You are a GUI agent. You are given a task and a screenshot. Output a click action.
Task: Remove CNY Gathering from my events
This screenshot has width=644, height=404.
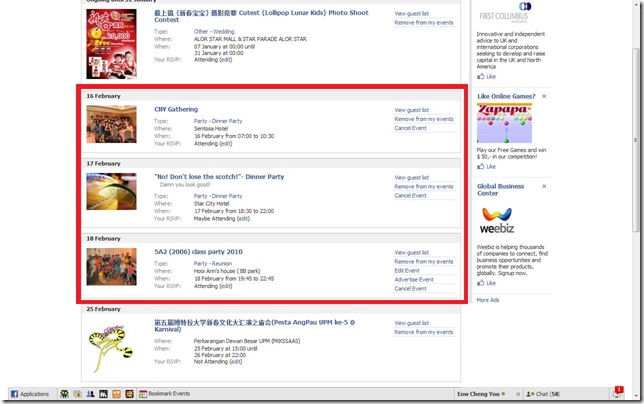tap(424, 119)
